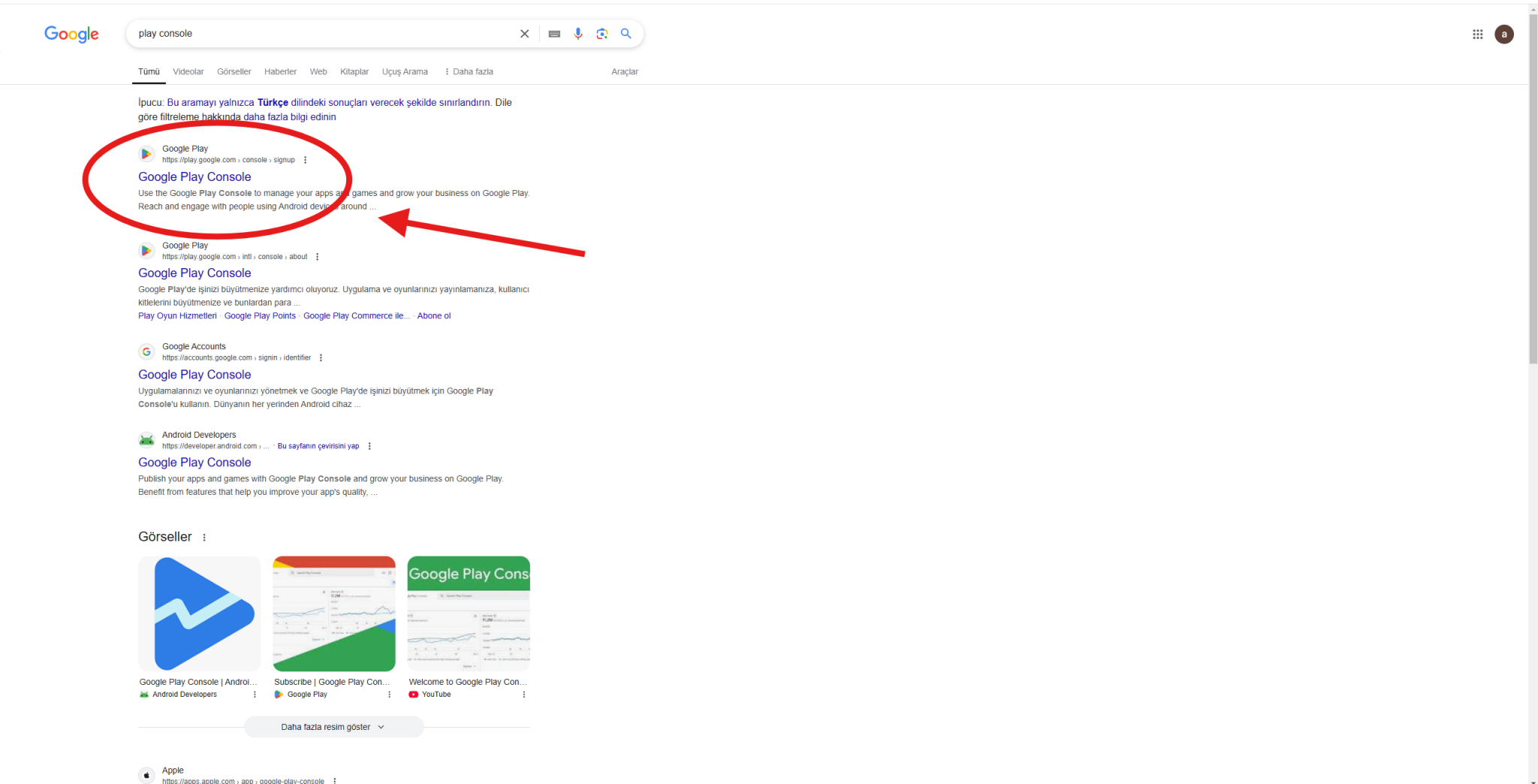Click the 'Play Oyun Hizmetleri' sitelink
The height and width of the screenshot is (784, 1538).
[177, 316]
